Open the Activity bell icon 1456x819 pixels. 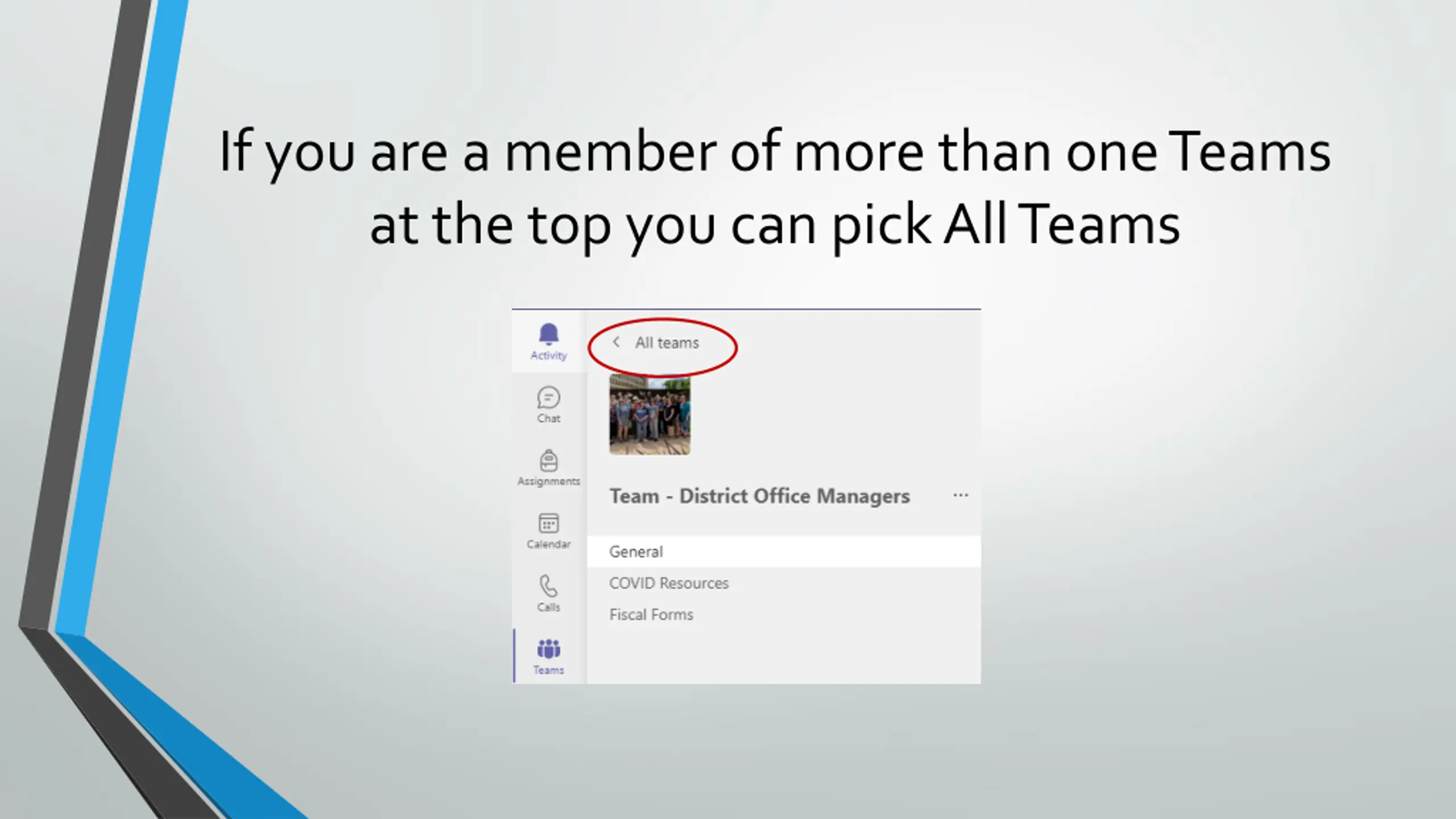point(548,334)
